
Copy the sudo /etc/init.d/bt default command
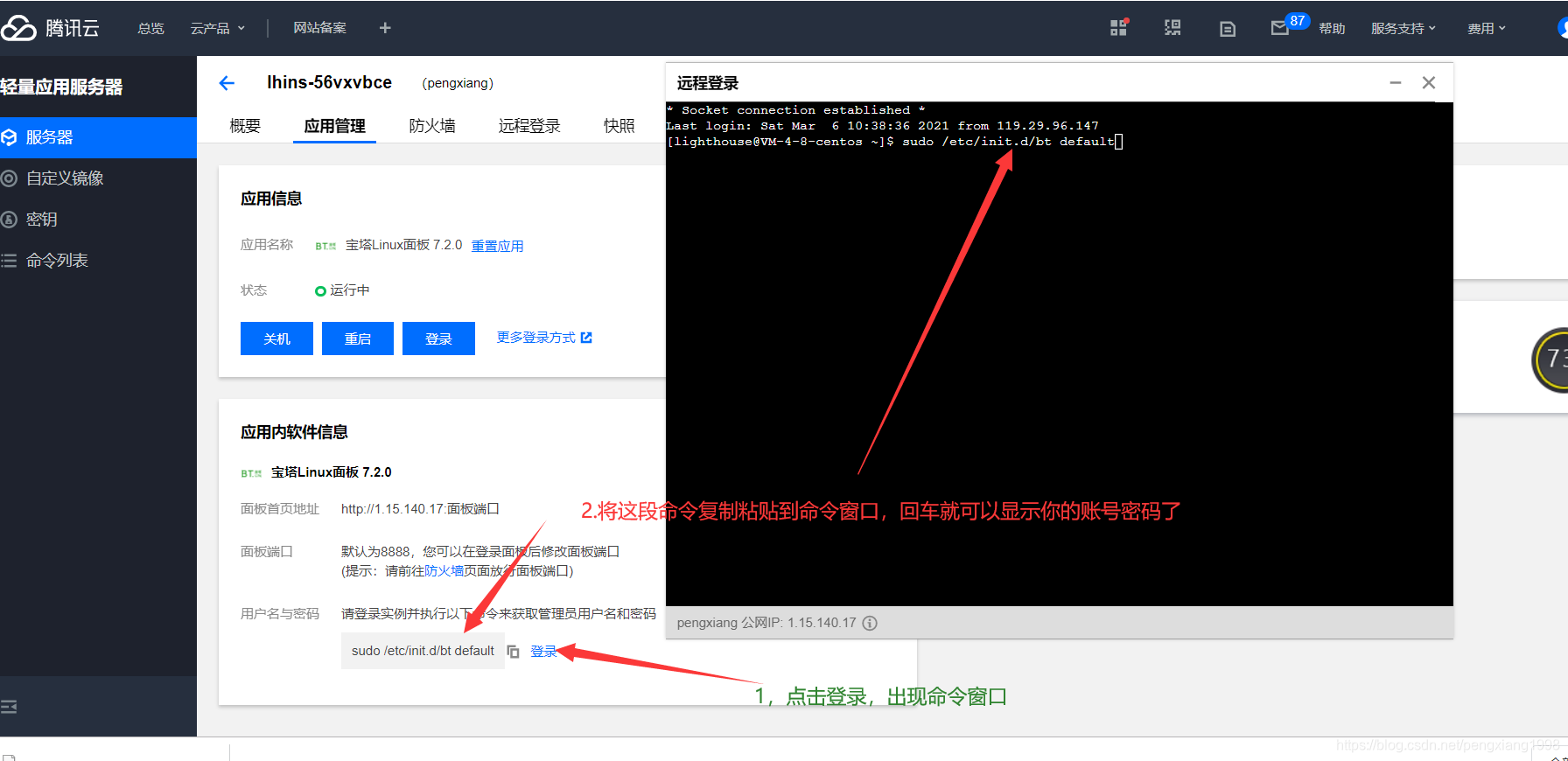pos(514,652)
